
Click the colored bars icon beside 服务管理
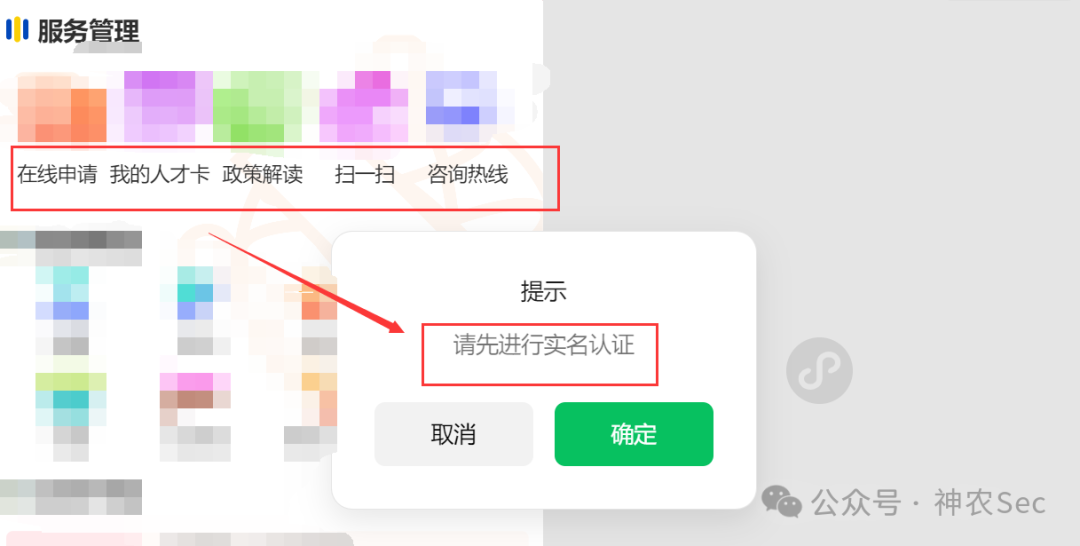(x=17, y=30)
